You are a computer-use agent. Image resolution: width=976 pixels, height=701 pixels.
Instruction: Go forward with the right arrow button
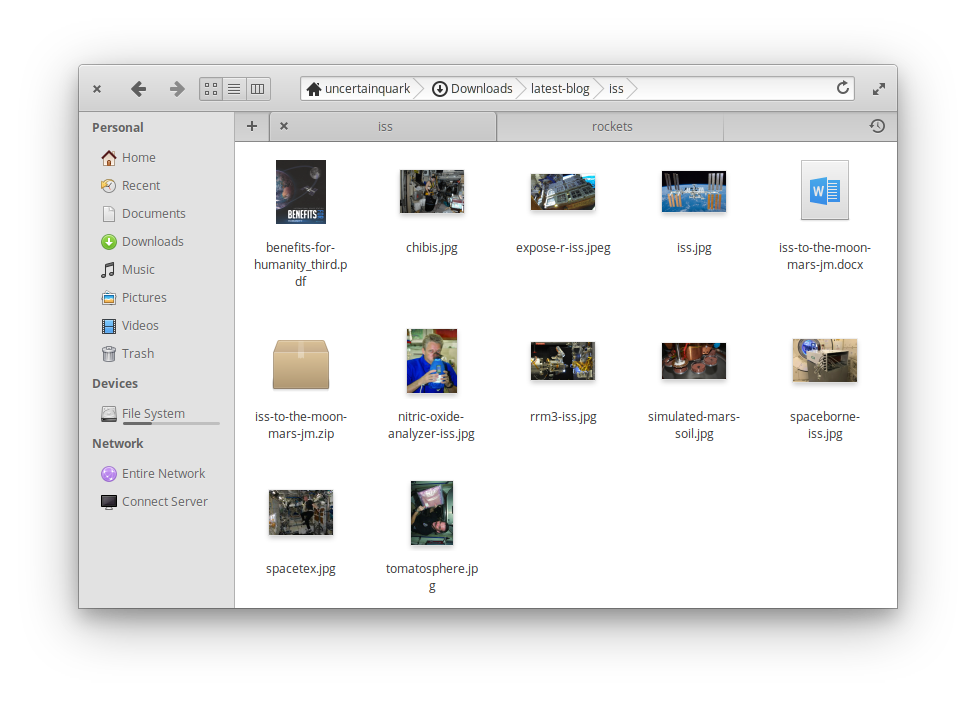[177, 89]
